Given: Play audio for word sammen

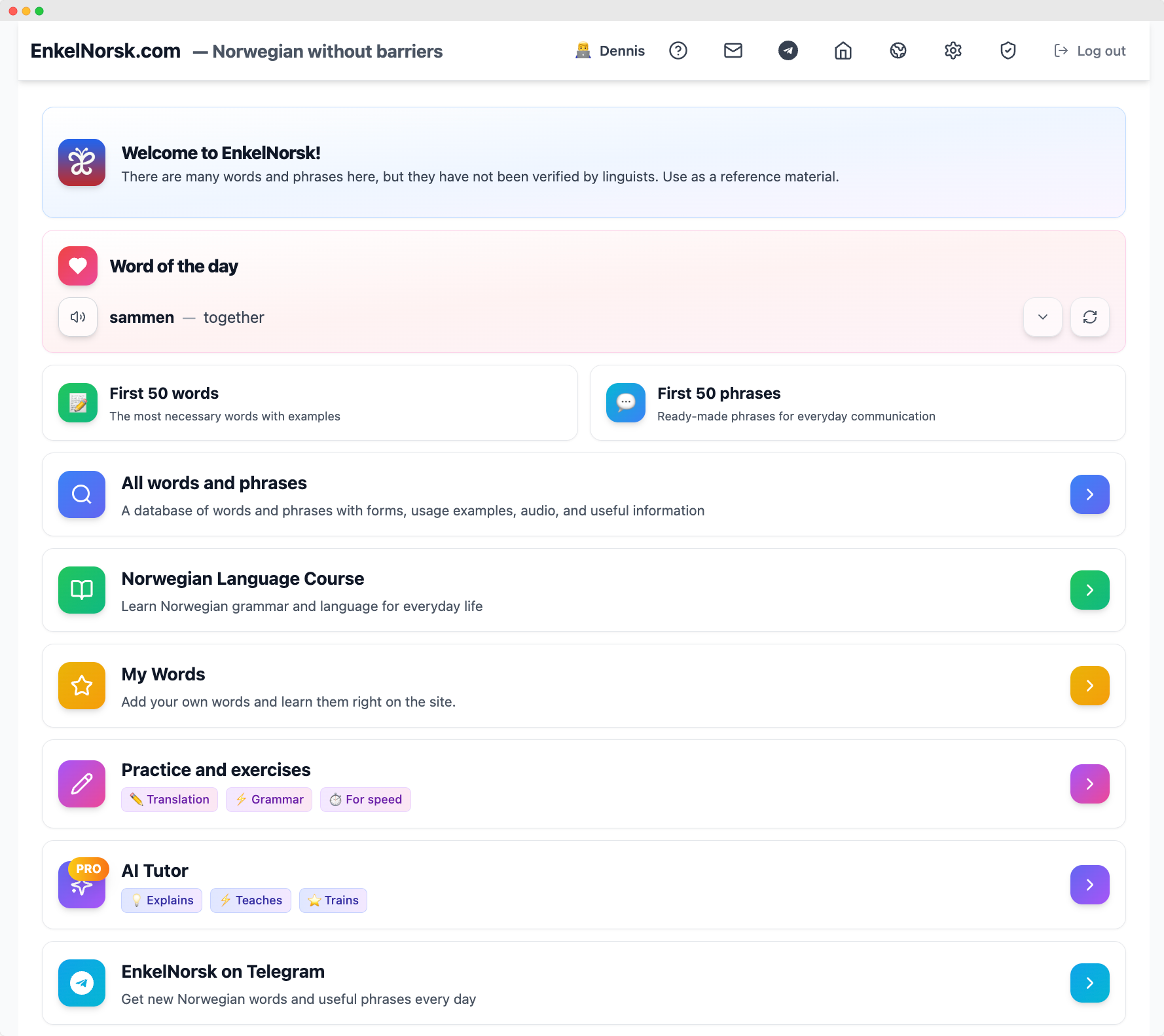Looking at the screenshot, I should click(78, 317).
